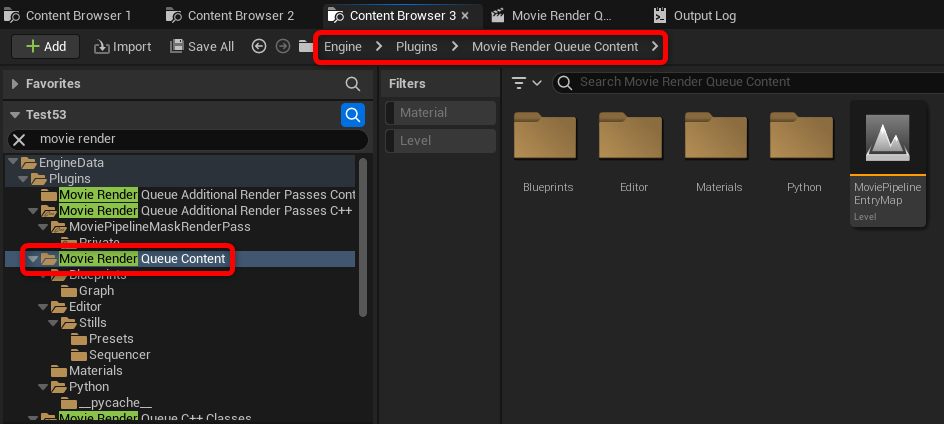Switch to Content Browser 1 tab
This screenshot has height=424, width=944.
coord(67,16)
